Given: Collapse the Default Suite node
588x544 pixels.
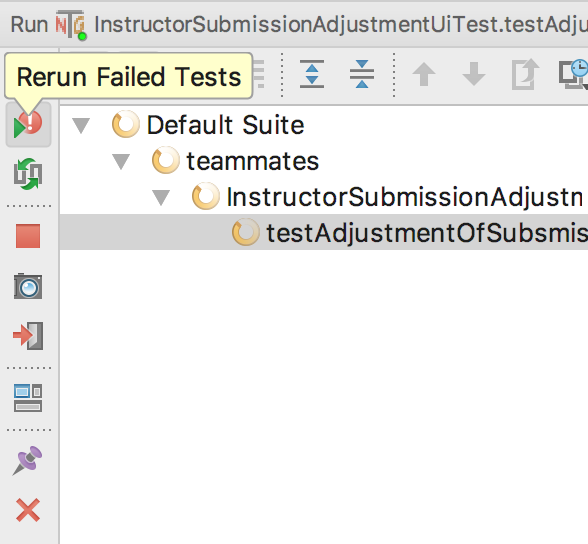Looking at the screenshot, I should point(81,126).
